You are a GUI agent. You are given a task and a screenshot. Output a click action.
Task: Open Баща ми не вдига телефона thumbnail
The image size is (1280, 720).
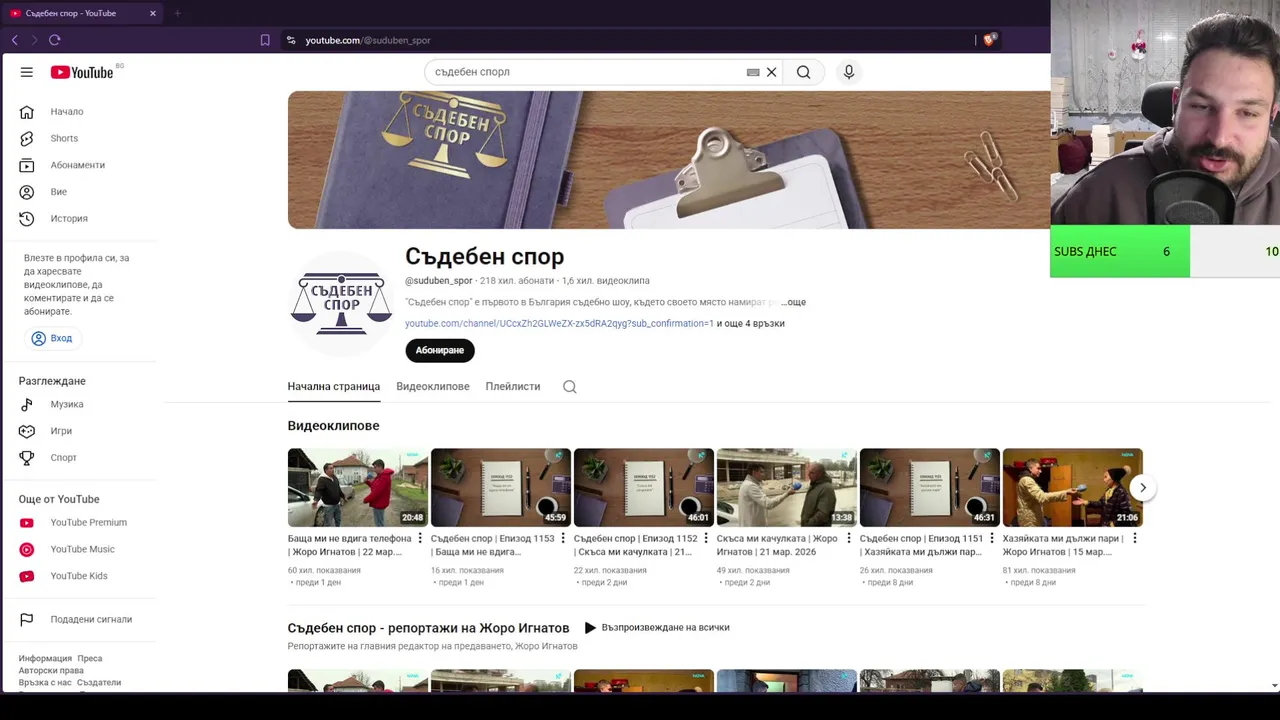click(x=357, y=487)
